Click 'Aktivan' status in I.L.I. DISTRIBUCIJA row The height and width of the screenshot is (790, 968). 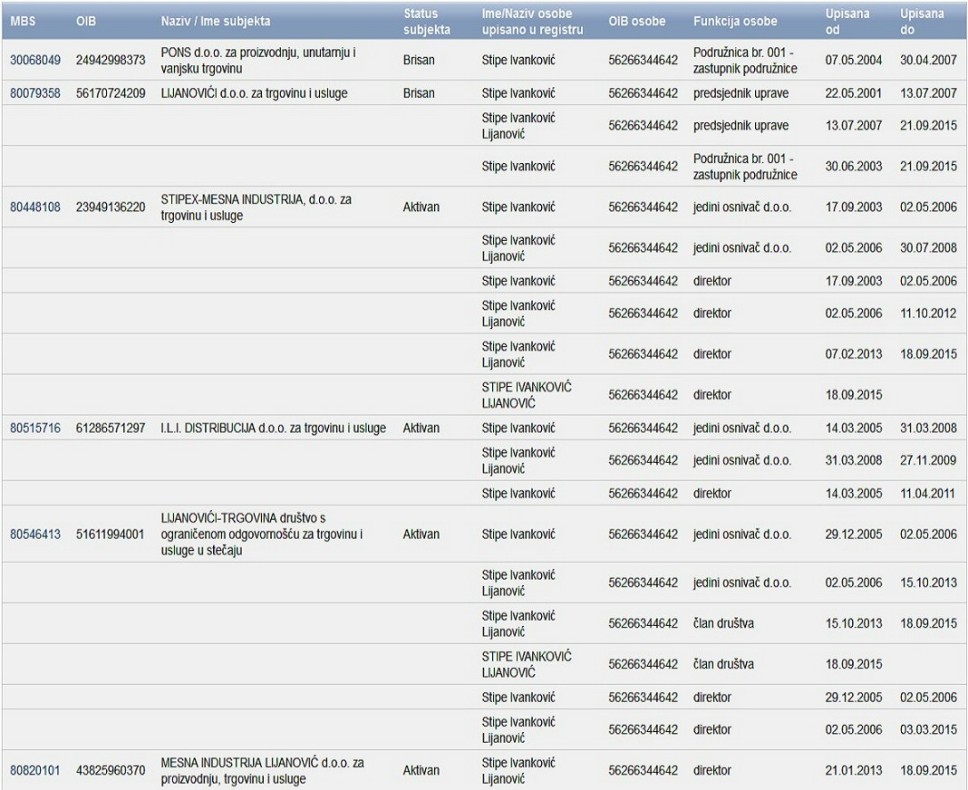[x=421, y=428]
